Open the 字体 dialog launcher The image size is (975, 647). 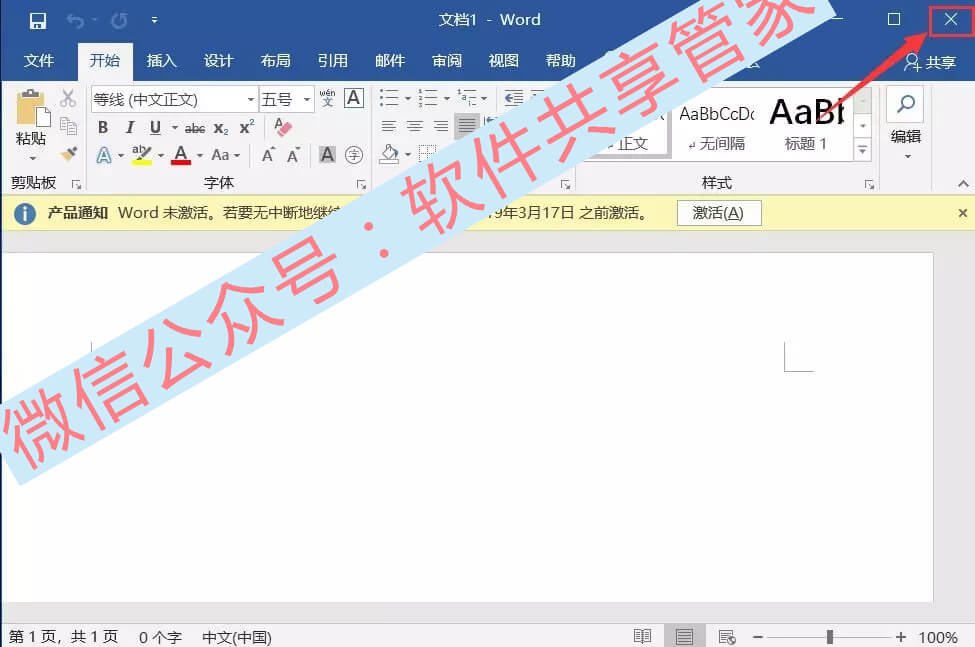361,185
